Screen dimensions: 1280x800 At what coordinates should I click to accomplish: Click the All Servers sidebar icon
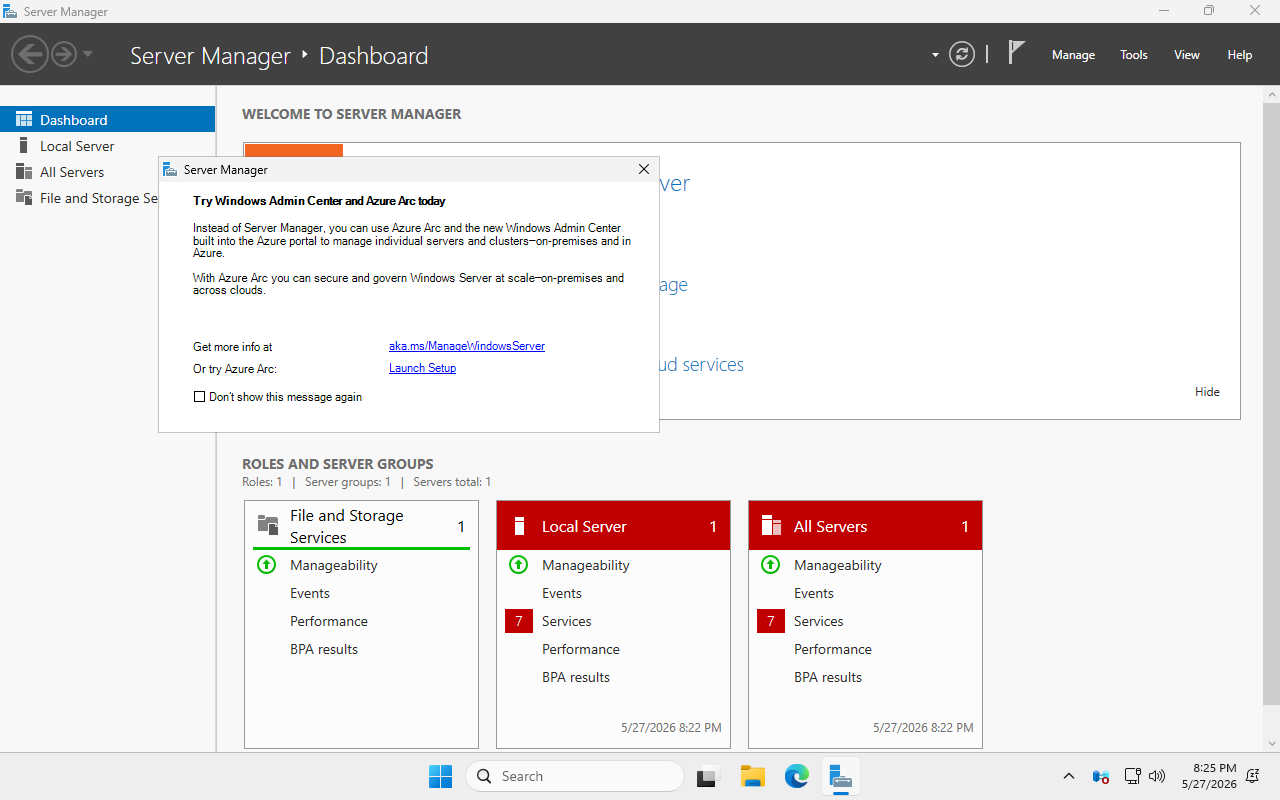(24, 171)
